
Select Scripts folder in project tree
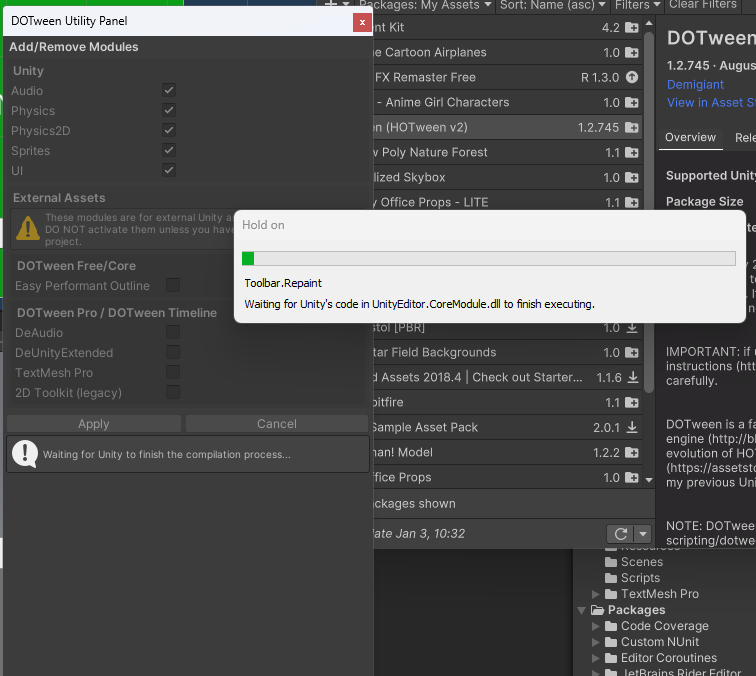(640, 578)
